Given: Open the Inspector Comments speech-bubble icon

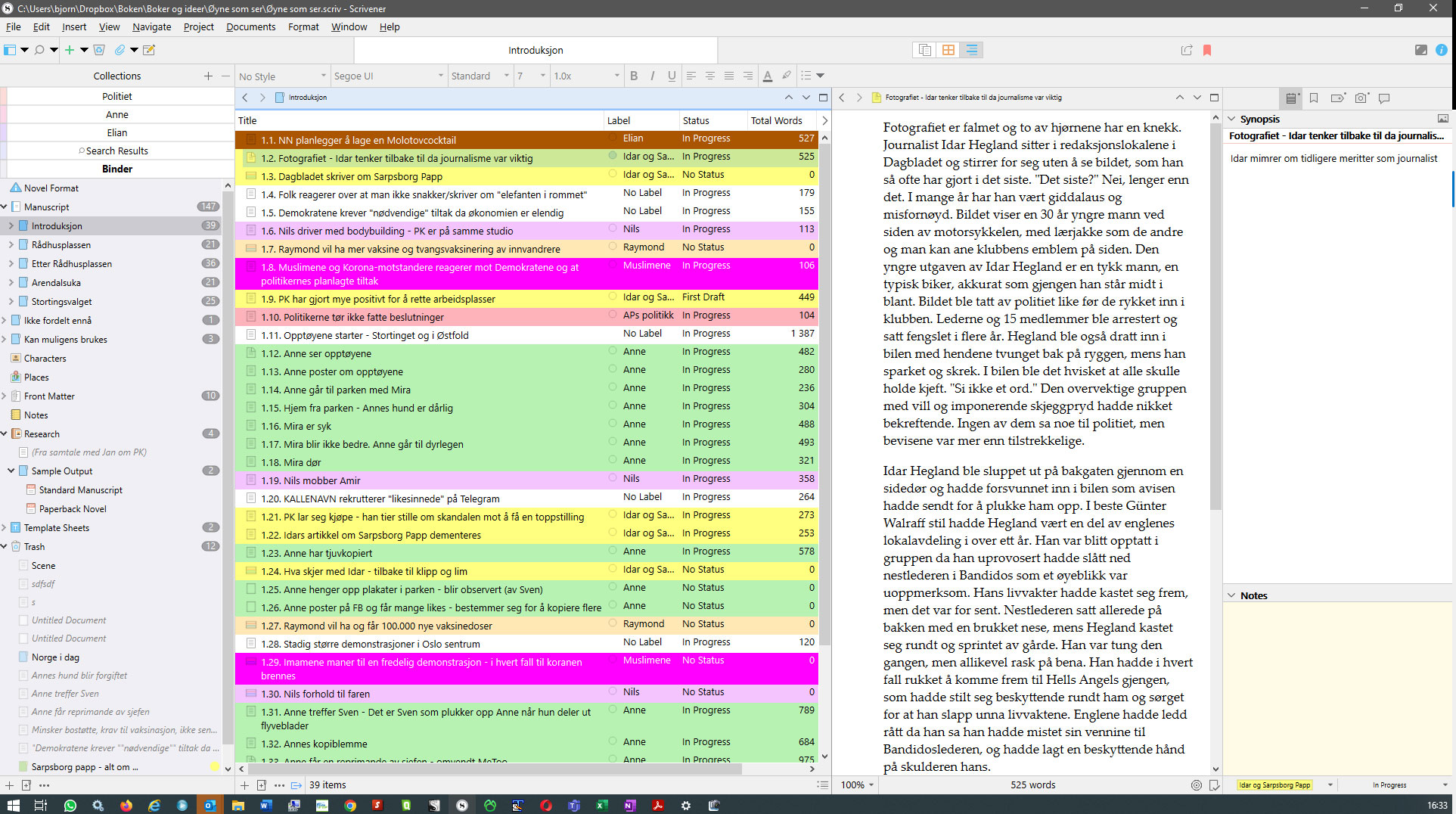Looking at the screenshot, I should (1384, 98).
